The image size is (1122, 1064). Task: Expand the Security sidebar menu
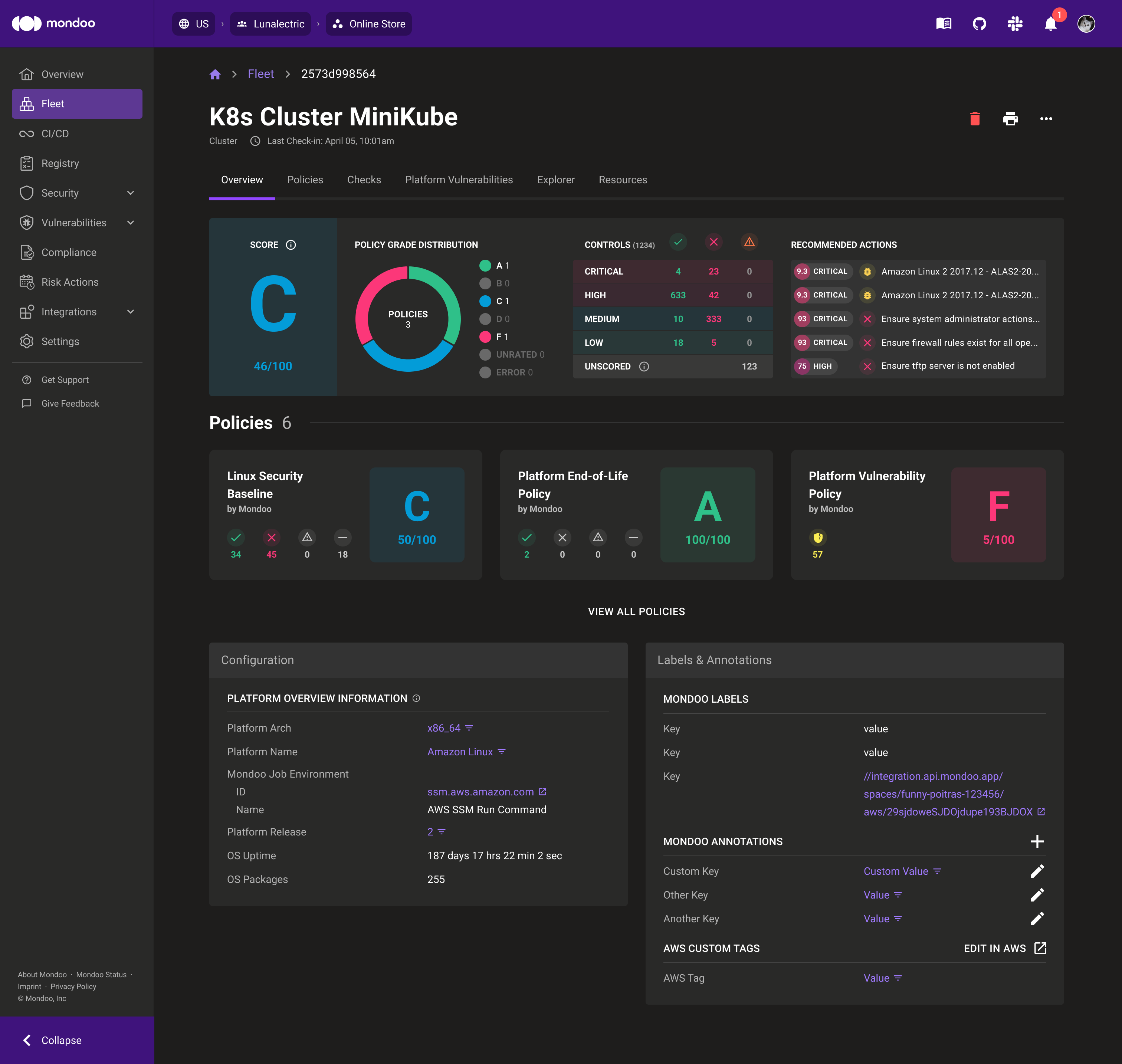tap(131, 193)
